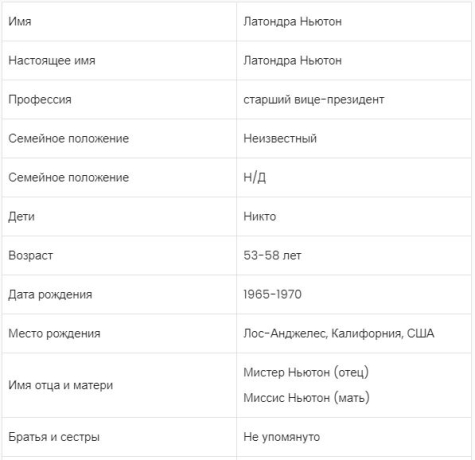Click the «Дети» row label
Screen dimensions: 475x460
(21, 217)
